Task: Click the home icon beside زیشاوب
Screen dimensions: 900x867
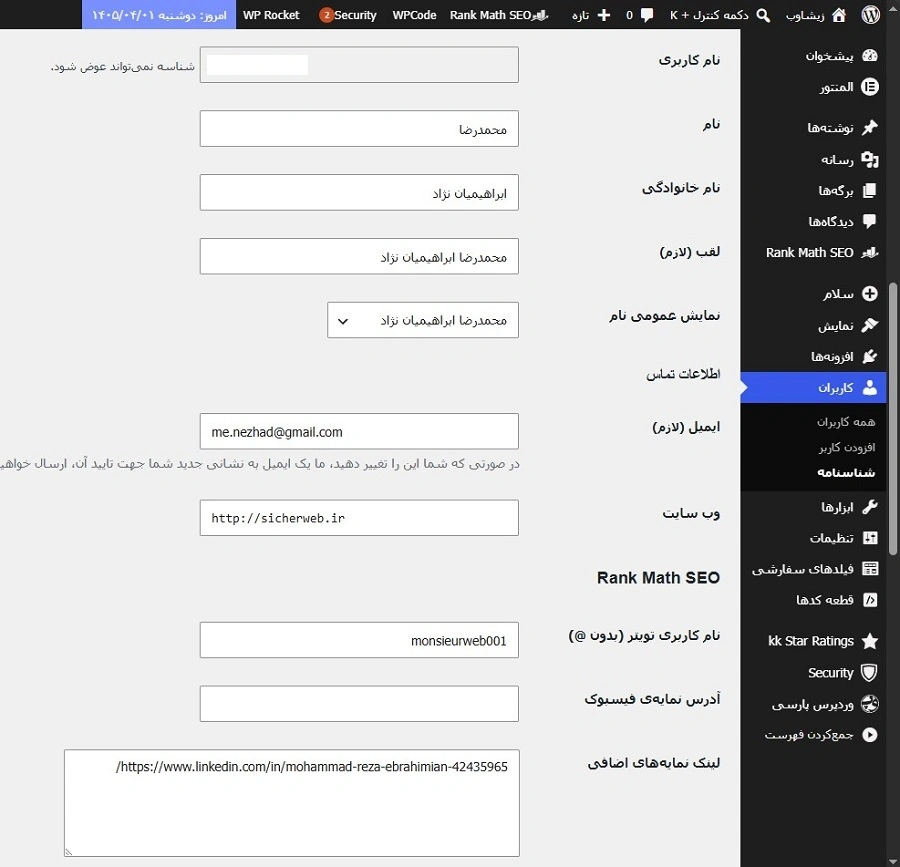Action: (x=839, y=15)
